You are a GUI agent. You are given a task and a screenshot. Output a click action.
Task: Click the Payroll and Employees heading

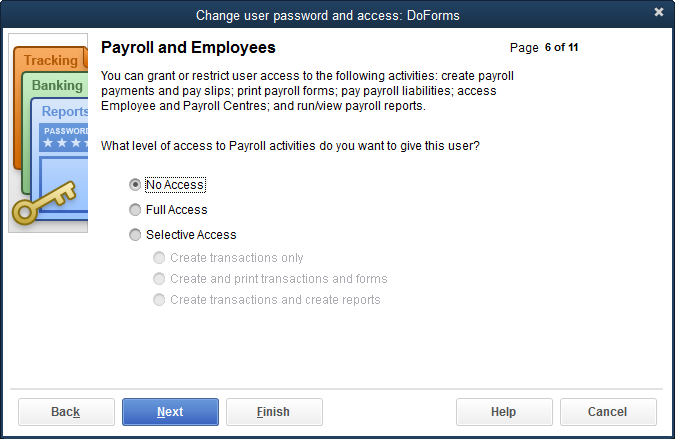189,48
